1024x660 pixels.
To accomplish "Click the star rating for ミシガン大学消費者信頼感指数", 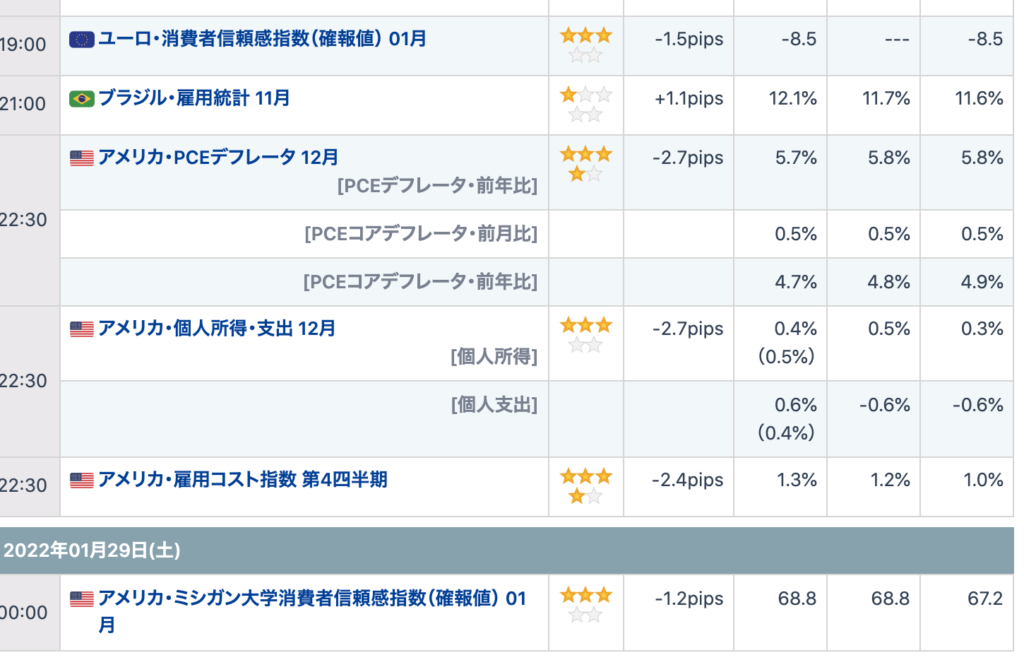I will (x=586, y=605).
